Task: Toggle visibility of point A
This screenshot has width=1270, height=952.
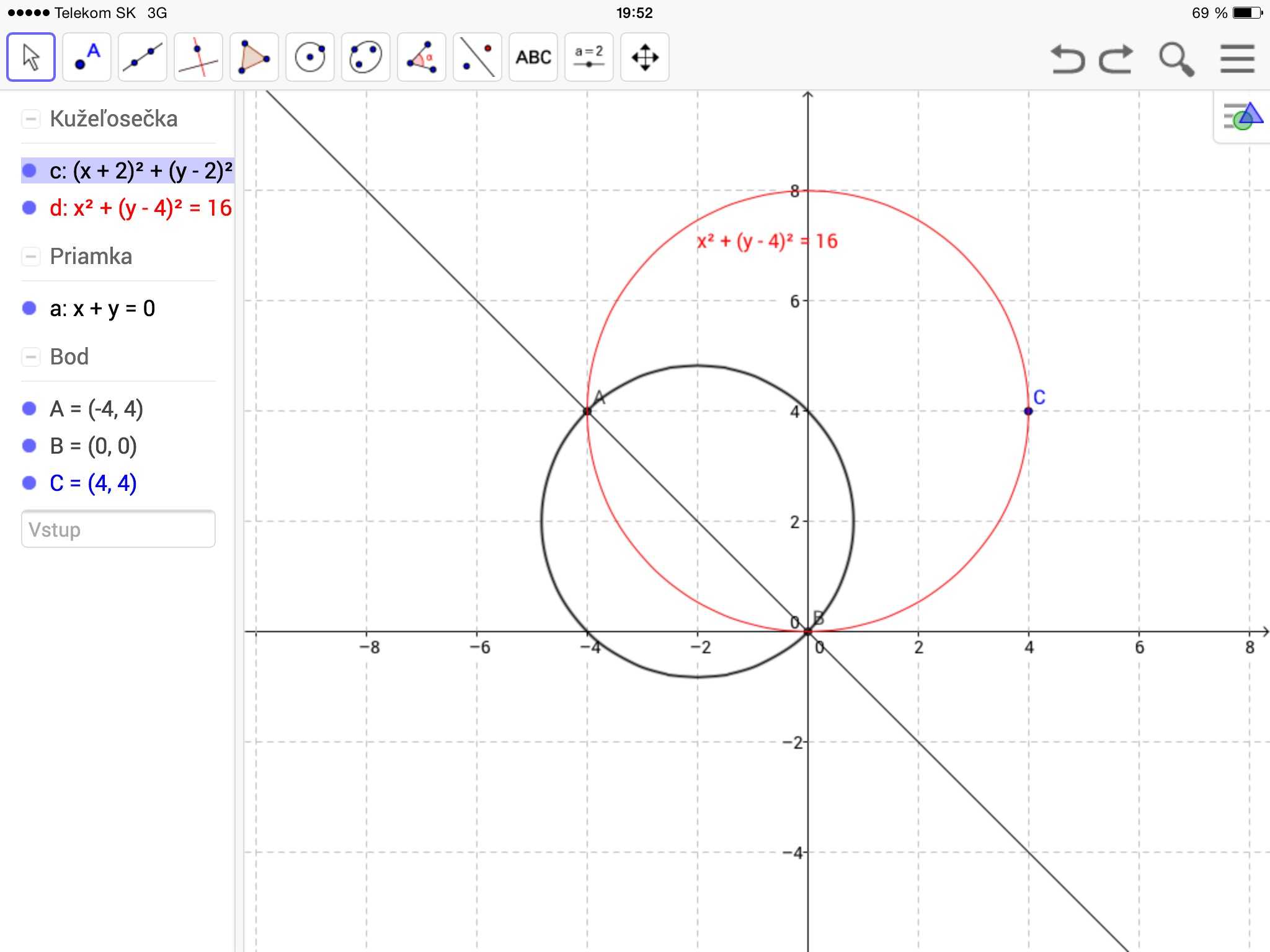Action: 29,408
